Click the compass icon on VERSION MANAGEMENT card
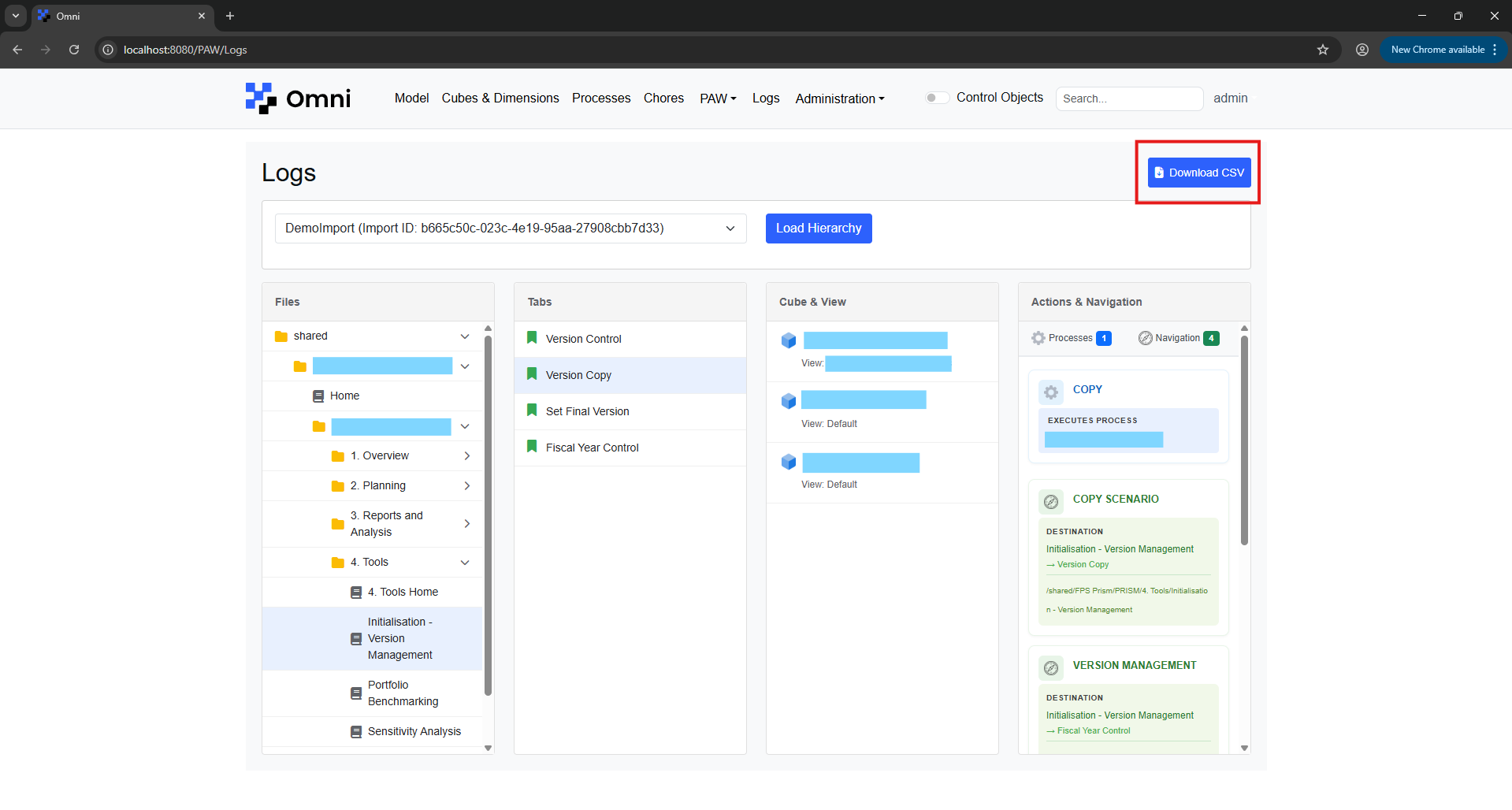The image size is (1512, 810). [1051, 668]
